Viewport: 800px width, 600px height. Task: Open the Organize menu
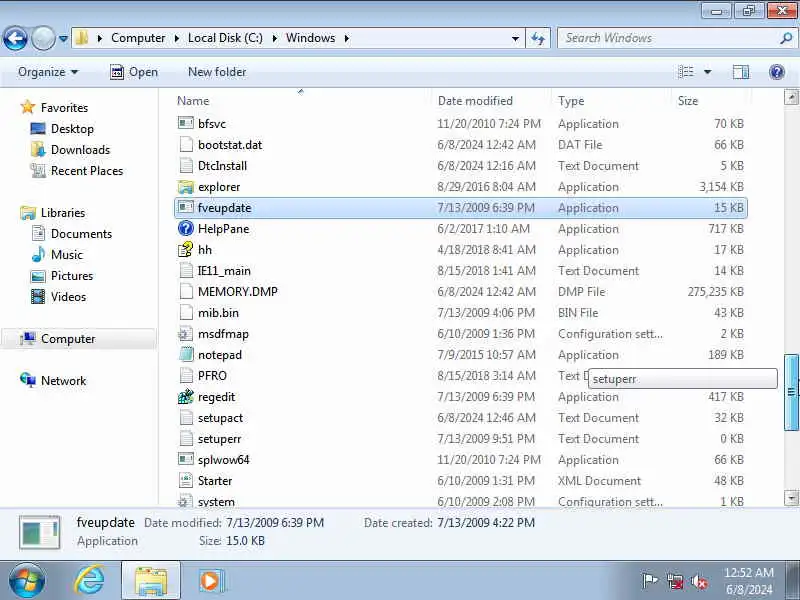[48, 72]
